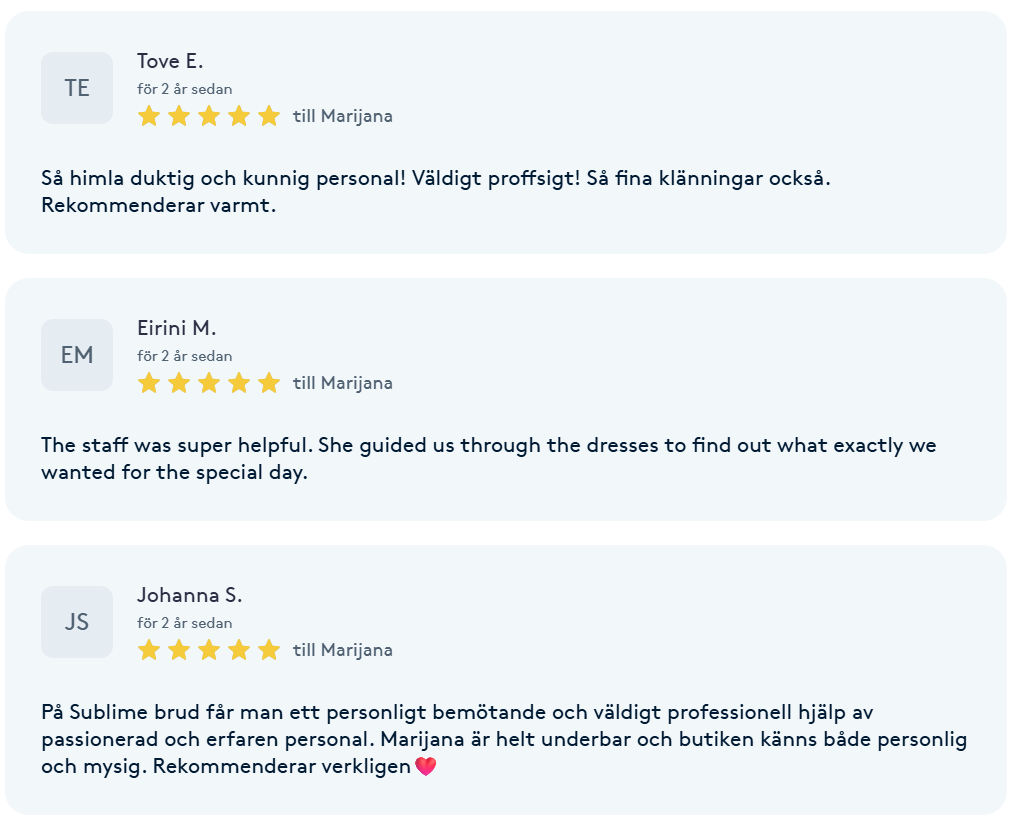Viewport: 1020px width, 826px height.
Task: Click the heart emoji in Johanna's review
Action: [425, 766]
